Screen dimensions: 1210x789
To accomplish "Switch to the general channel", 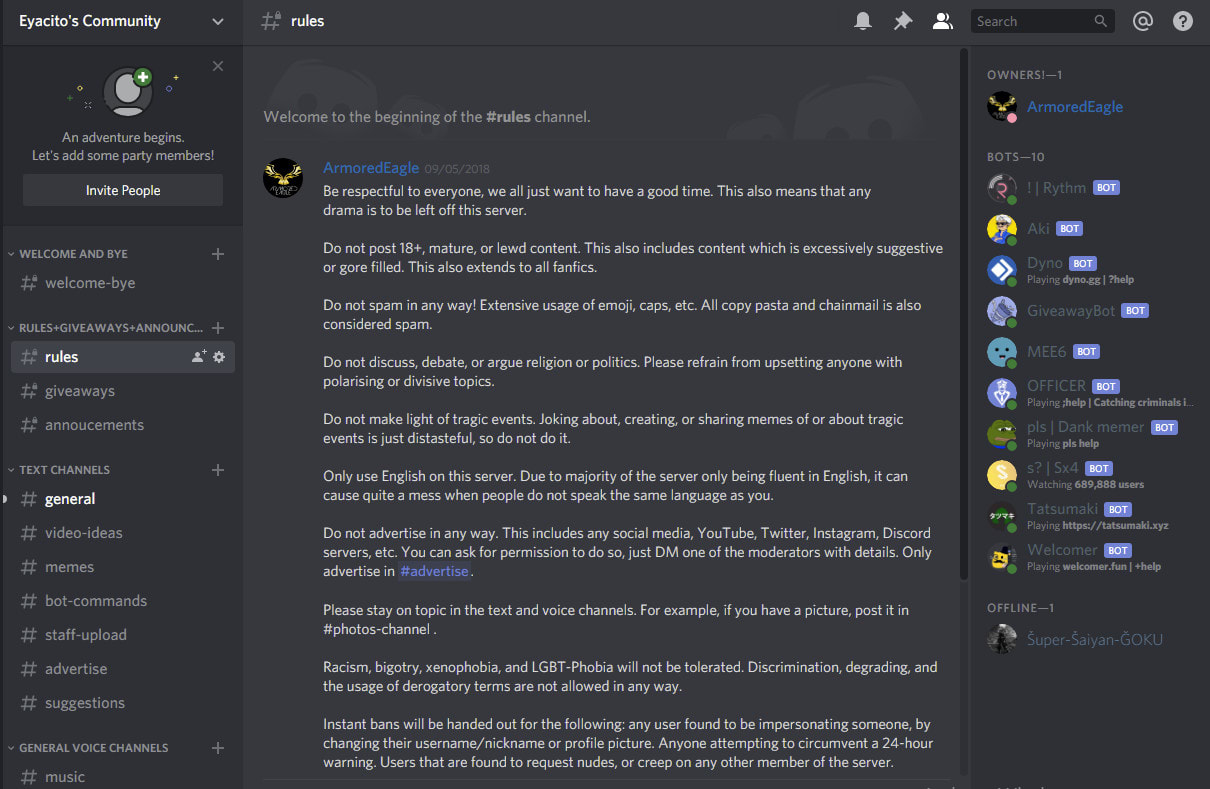I will pyautogui.click(x=70, y=499).
